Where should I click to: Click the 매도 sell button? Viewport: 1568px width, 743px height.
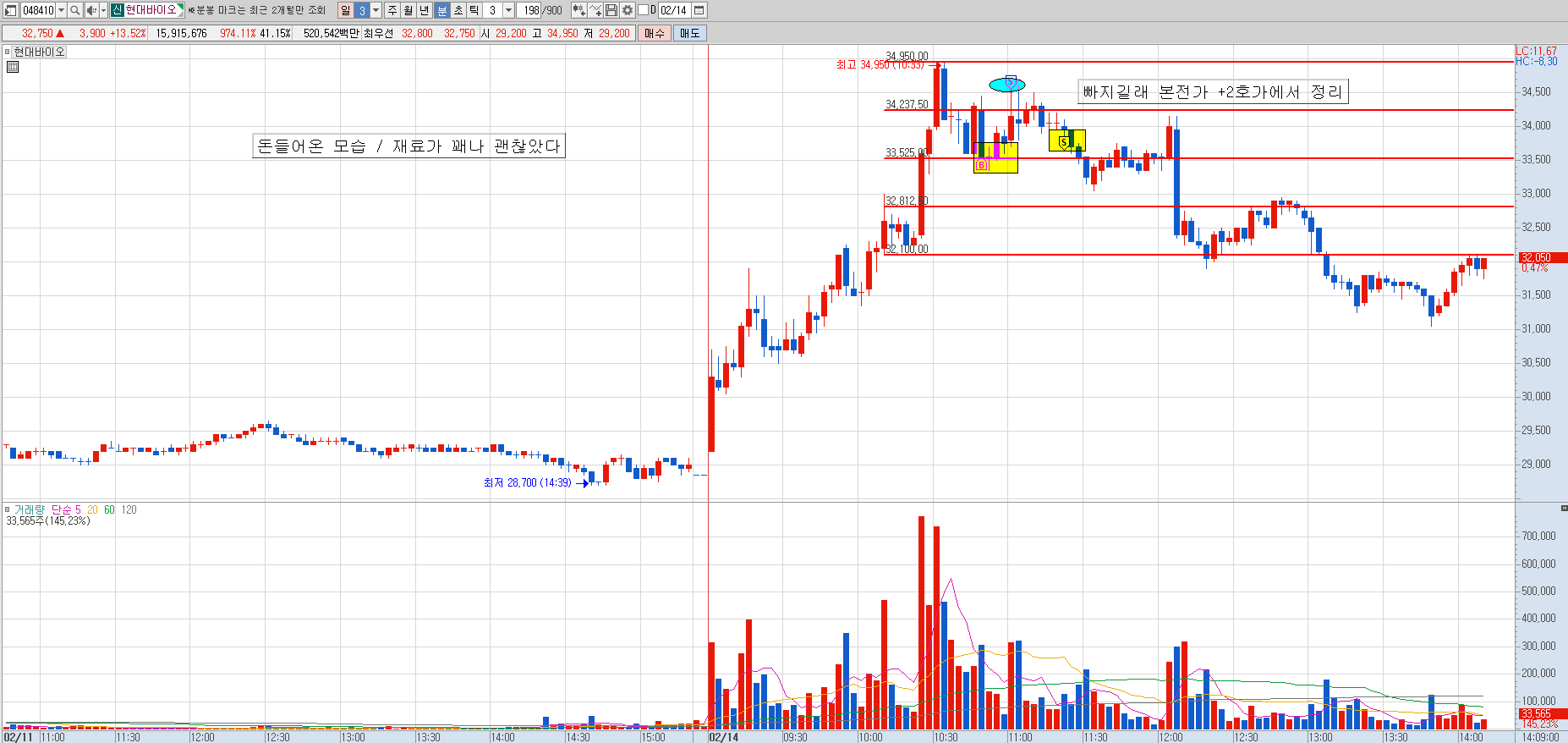click(690, 33)
